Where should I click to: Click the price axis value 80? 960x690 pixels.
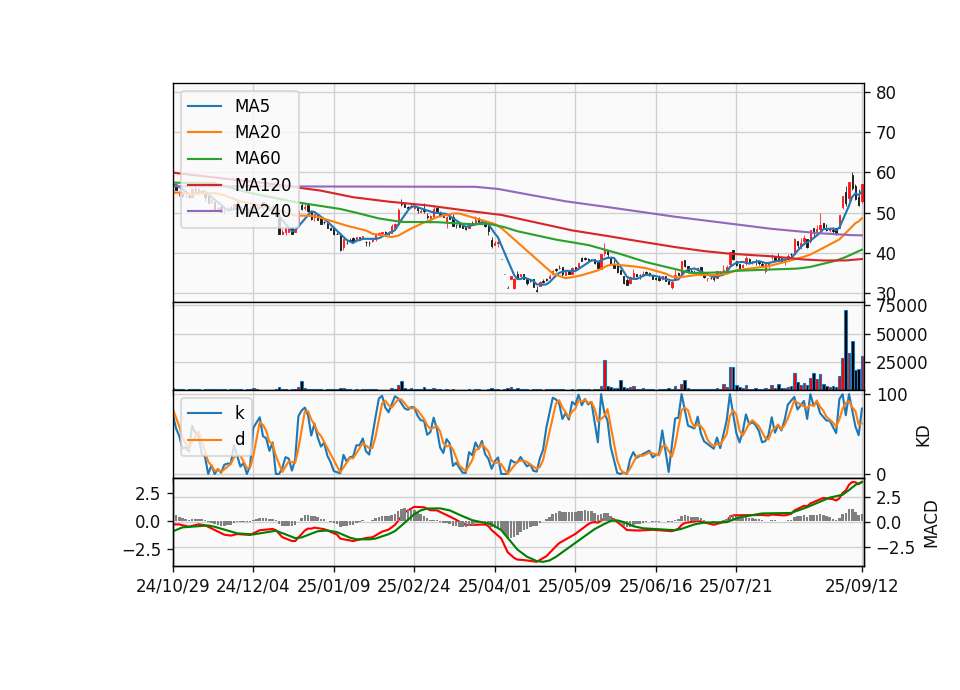(886, 93)
